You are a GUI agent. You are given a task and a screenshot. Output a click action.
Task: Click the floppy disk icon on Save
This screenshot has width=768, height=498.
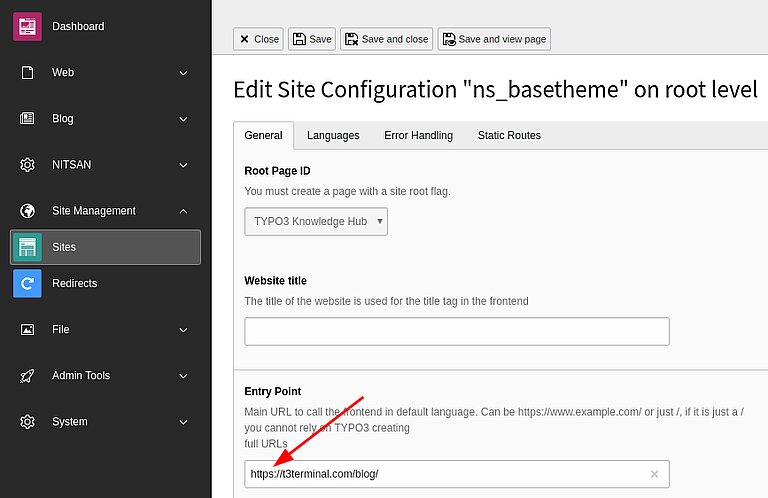pos(299,39)
